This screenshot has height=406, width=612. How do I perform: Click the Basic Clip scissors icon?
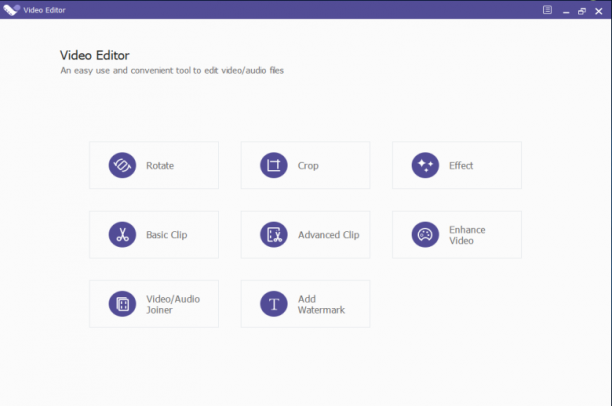pyautogui.click(x=122, y=235)
